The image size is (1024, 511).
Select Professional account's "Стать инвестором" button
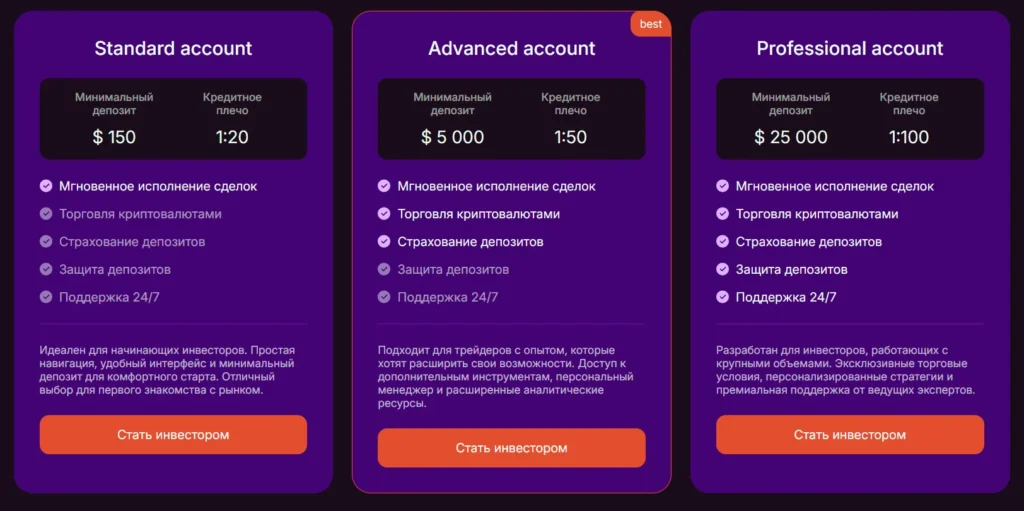coord(850,435)
